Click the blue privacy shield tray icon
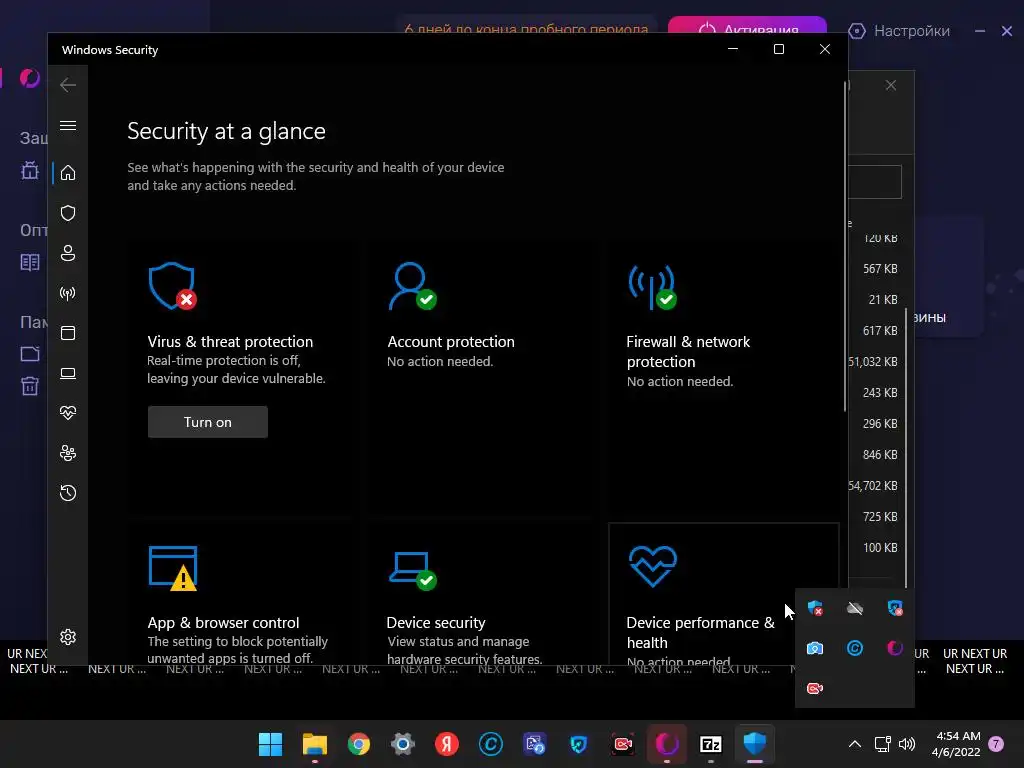 click(895, 609)
